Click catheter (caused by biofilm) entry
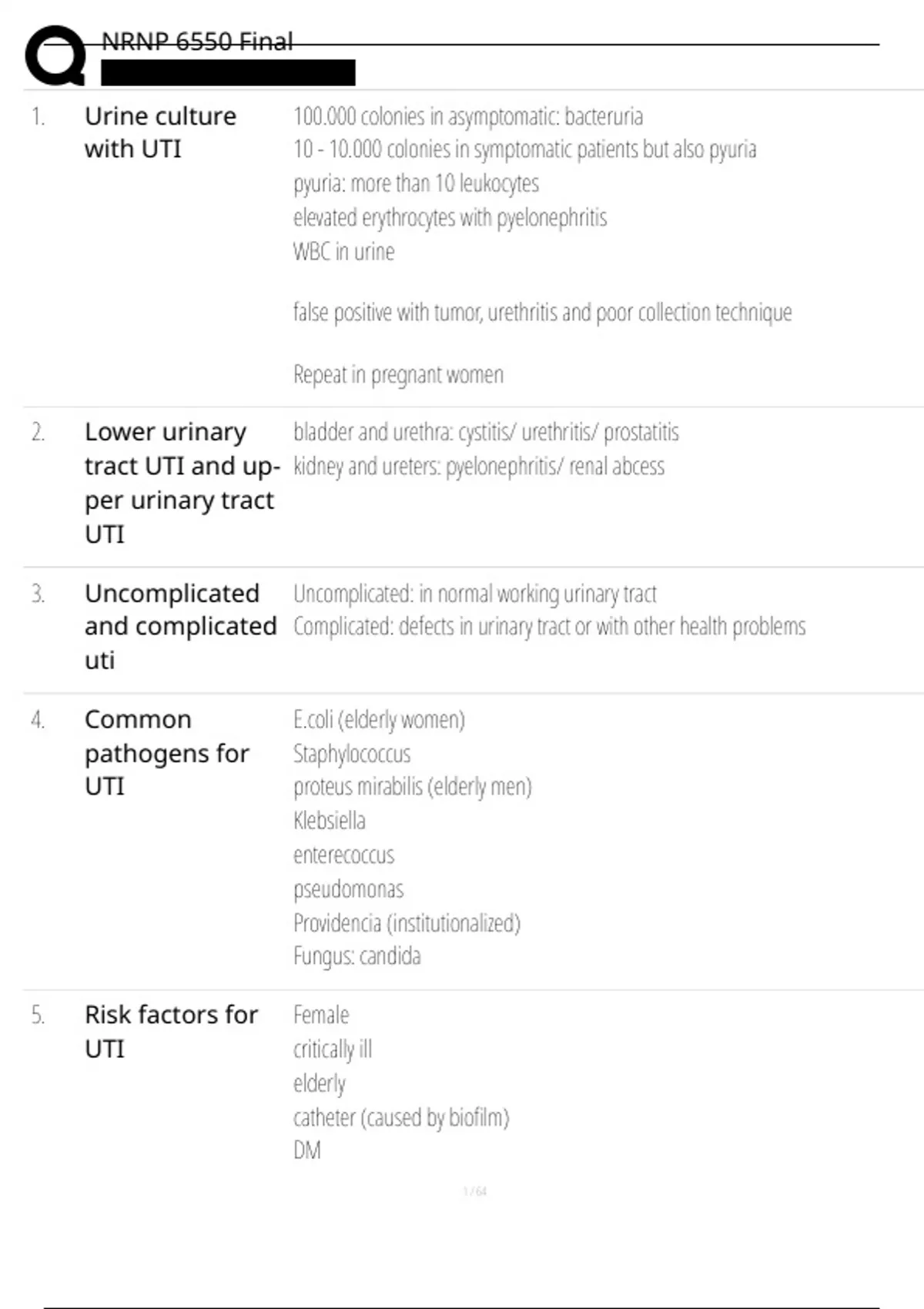 click(401, 1117)
